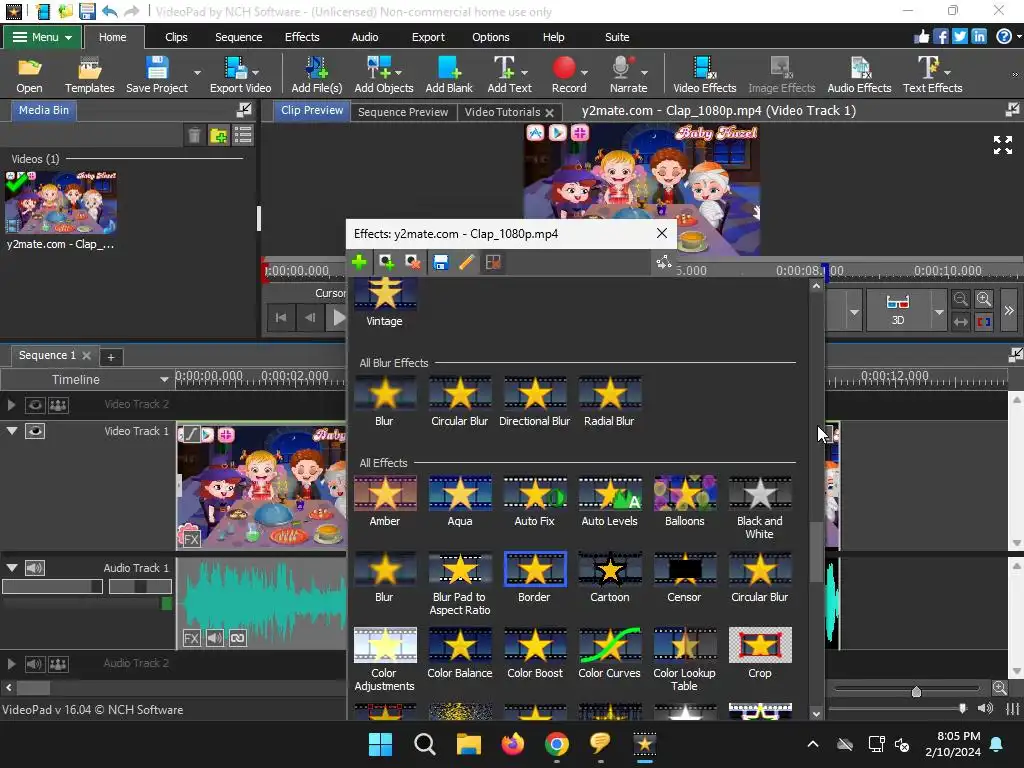Apply the Cartoon effect

click(x=609, y=577)
